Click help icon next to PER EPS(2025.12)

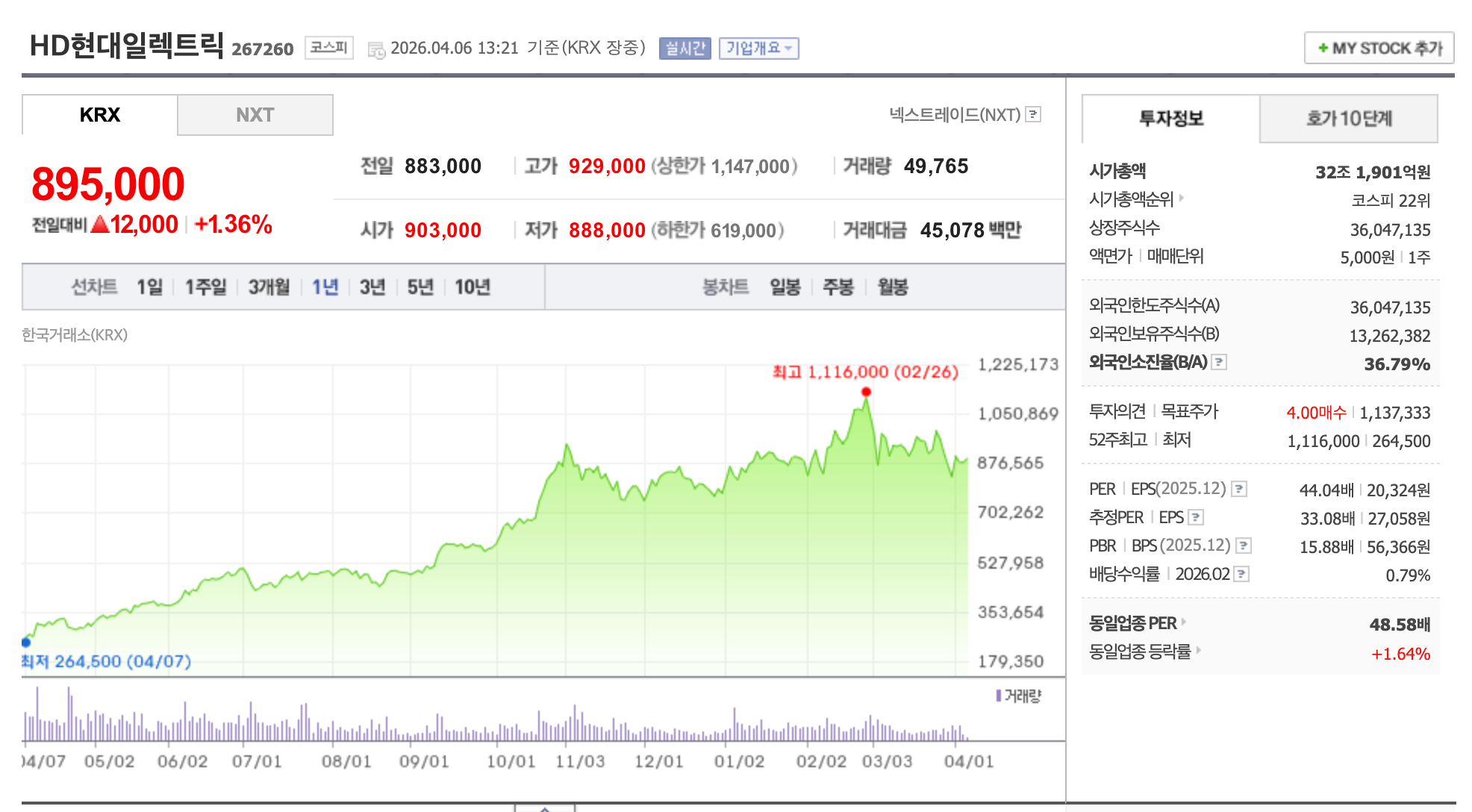1239,489
